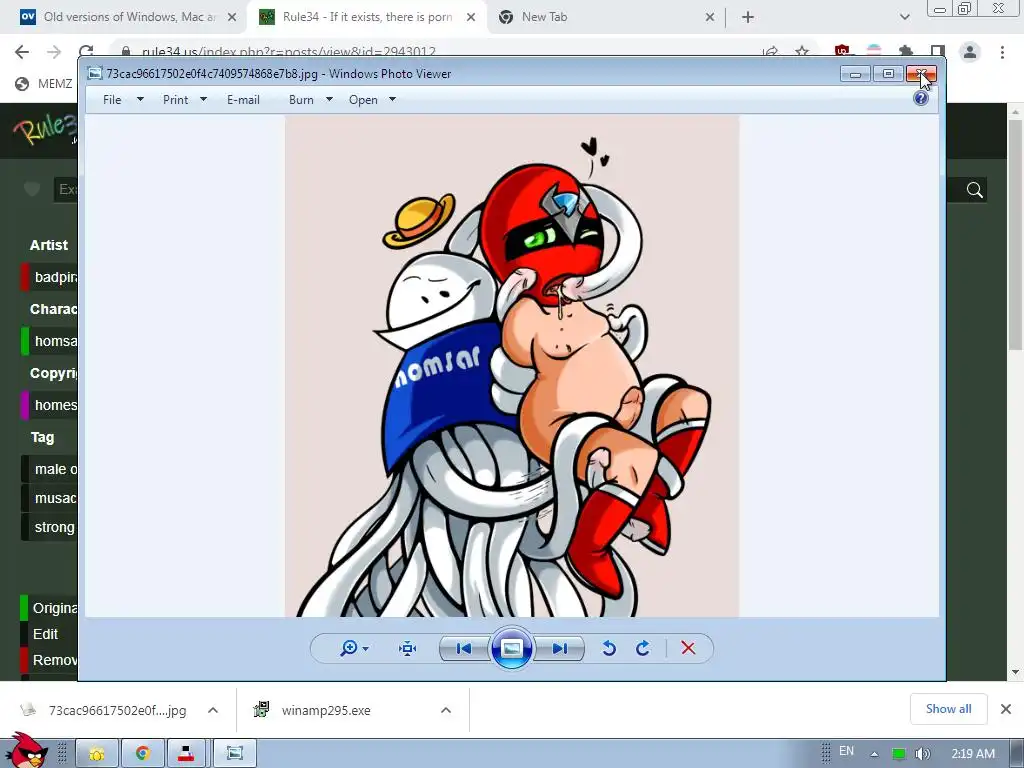Click the Remove link in the webpage sidebar
Screen dimensions: 1024x768
[x=55, y=660]
